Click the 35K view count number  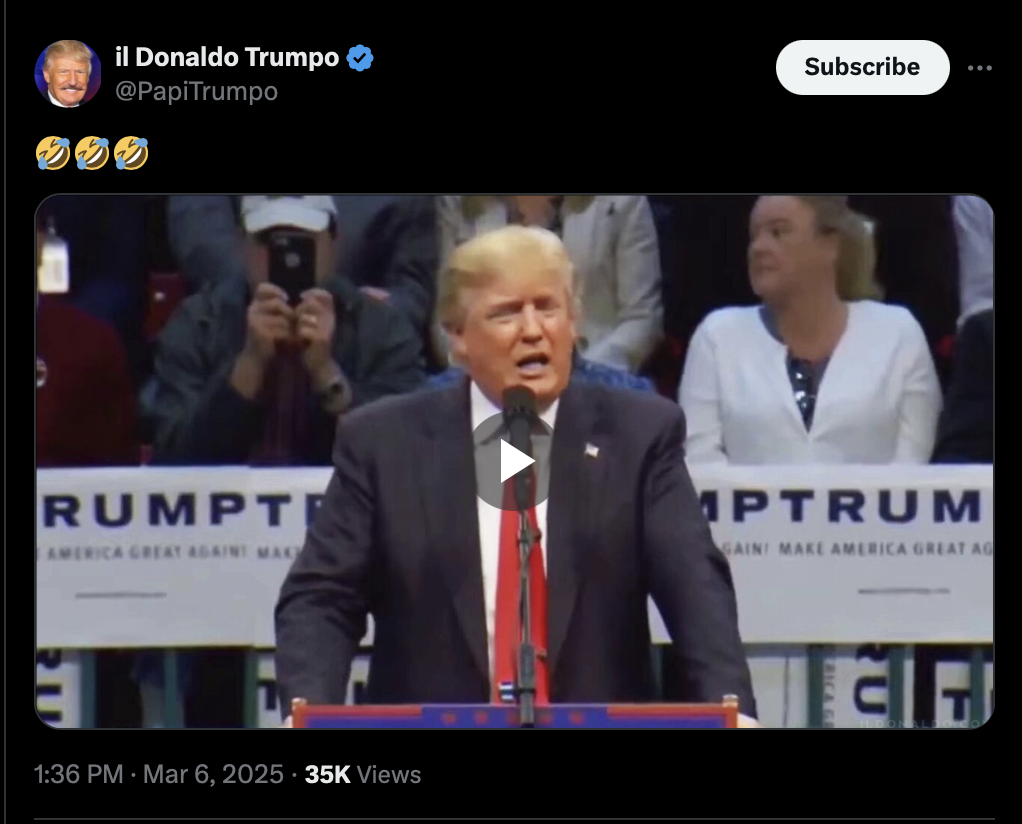coord(327,774)
